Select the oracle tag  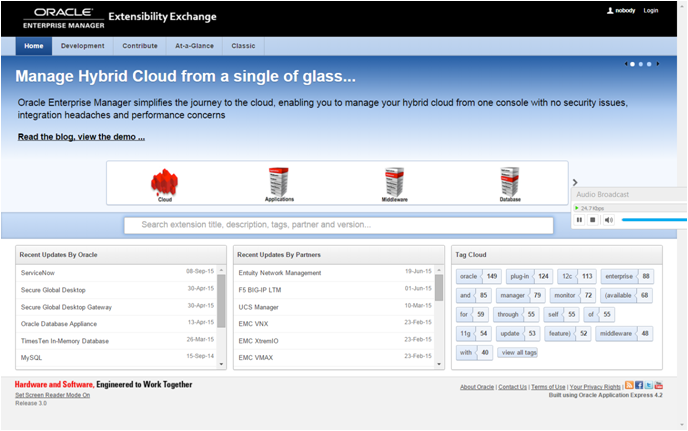[x=478, y=277]
